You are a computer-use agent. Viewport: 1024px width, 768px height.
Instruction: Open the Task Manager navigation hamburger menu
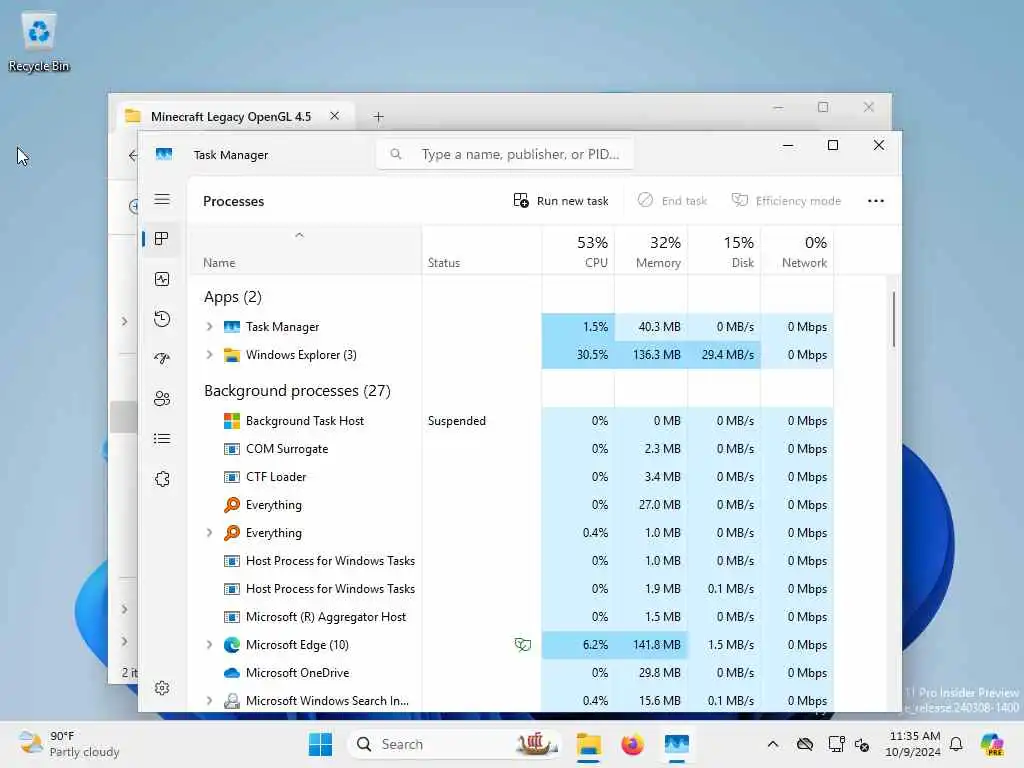(x=162, y=200)
